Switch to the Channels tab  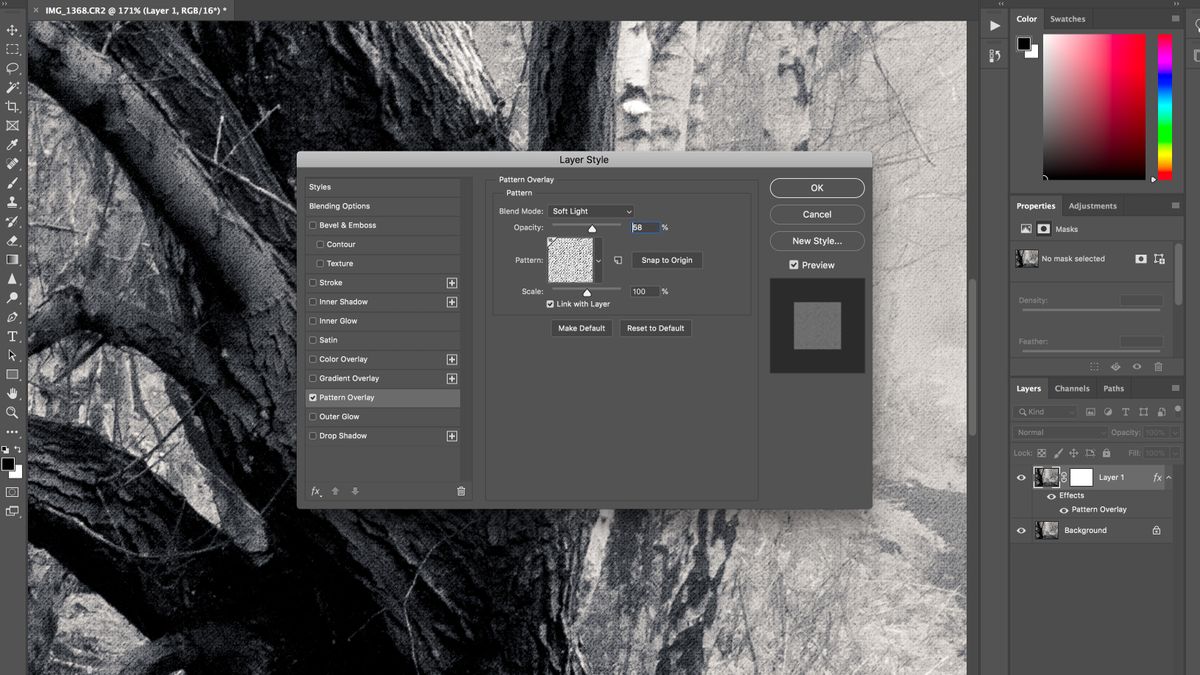(x=1071, y=388)
